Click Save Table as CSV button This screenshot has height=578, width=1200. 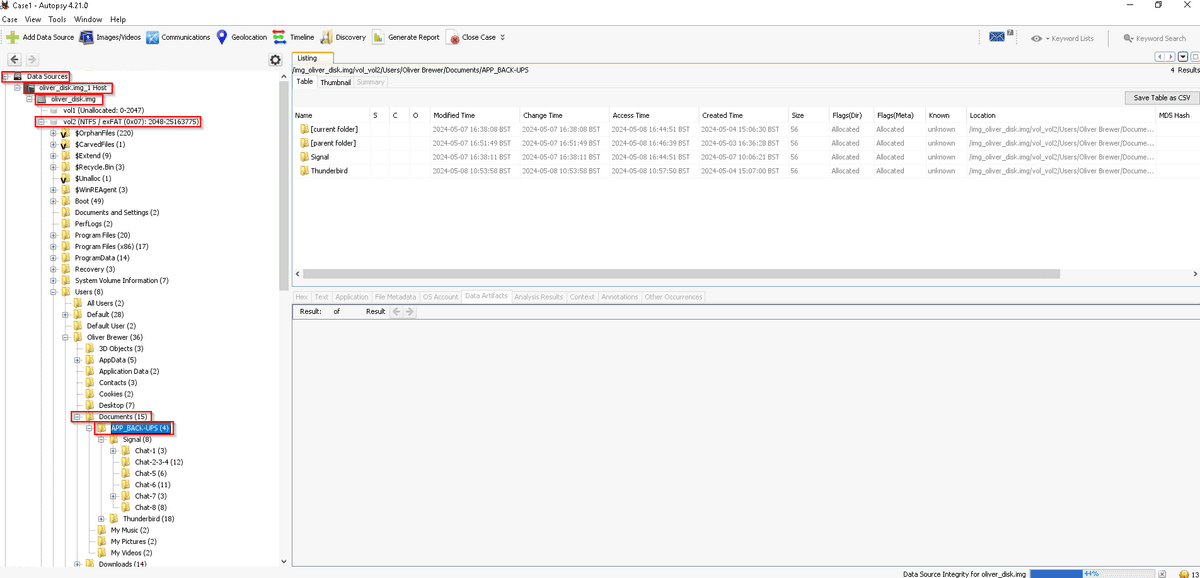(1161, 97)
